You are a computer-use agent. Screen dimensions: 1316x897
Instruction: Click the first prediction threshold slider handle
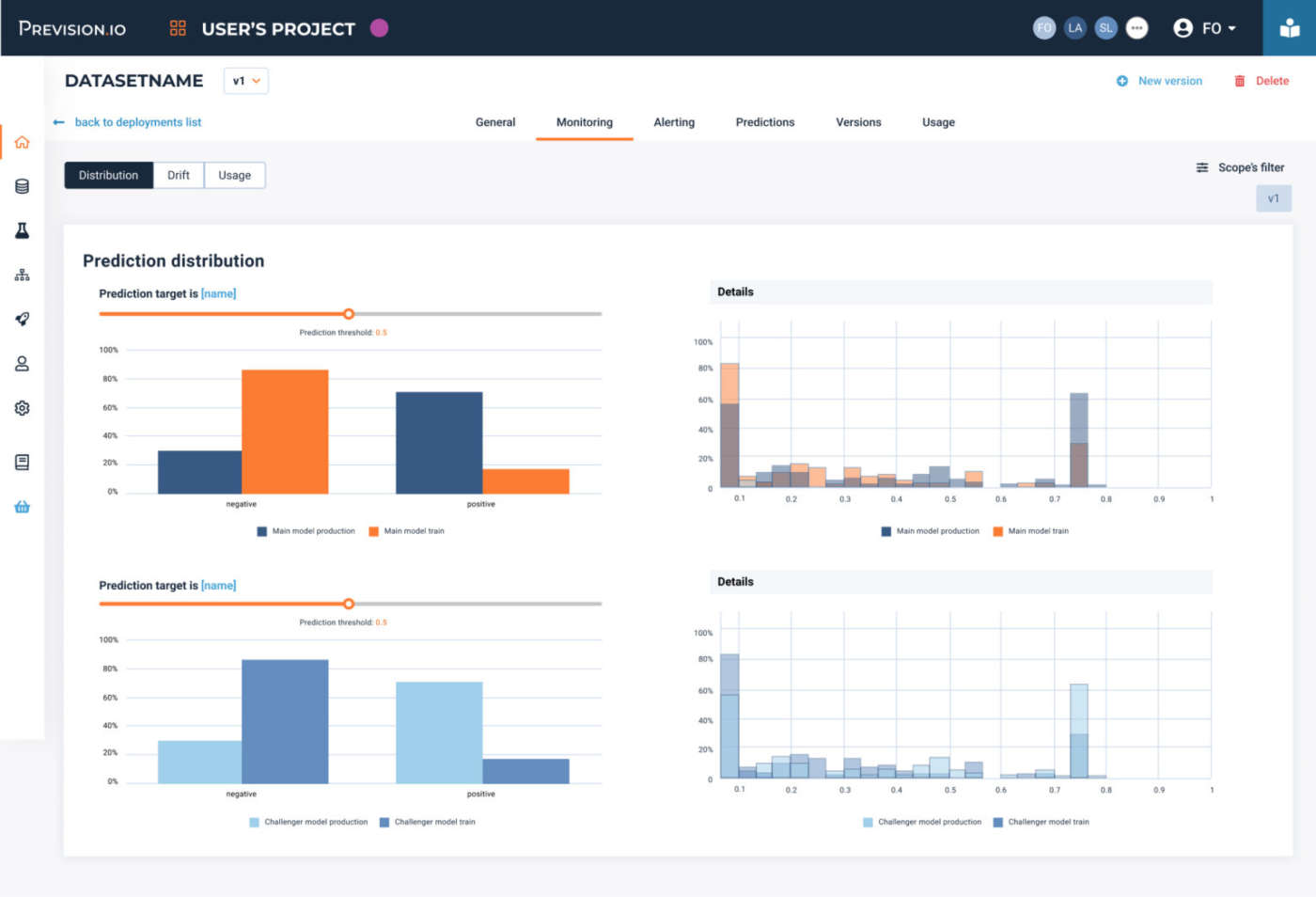[349, 314]
